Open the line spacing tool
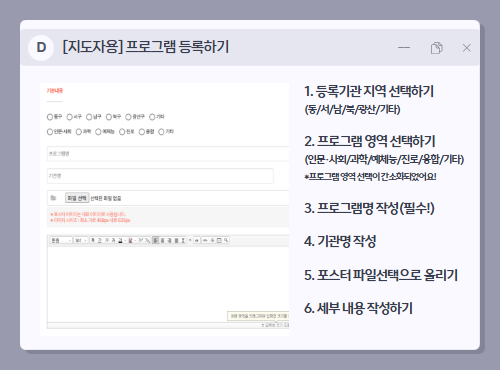 point(184,240)
